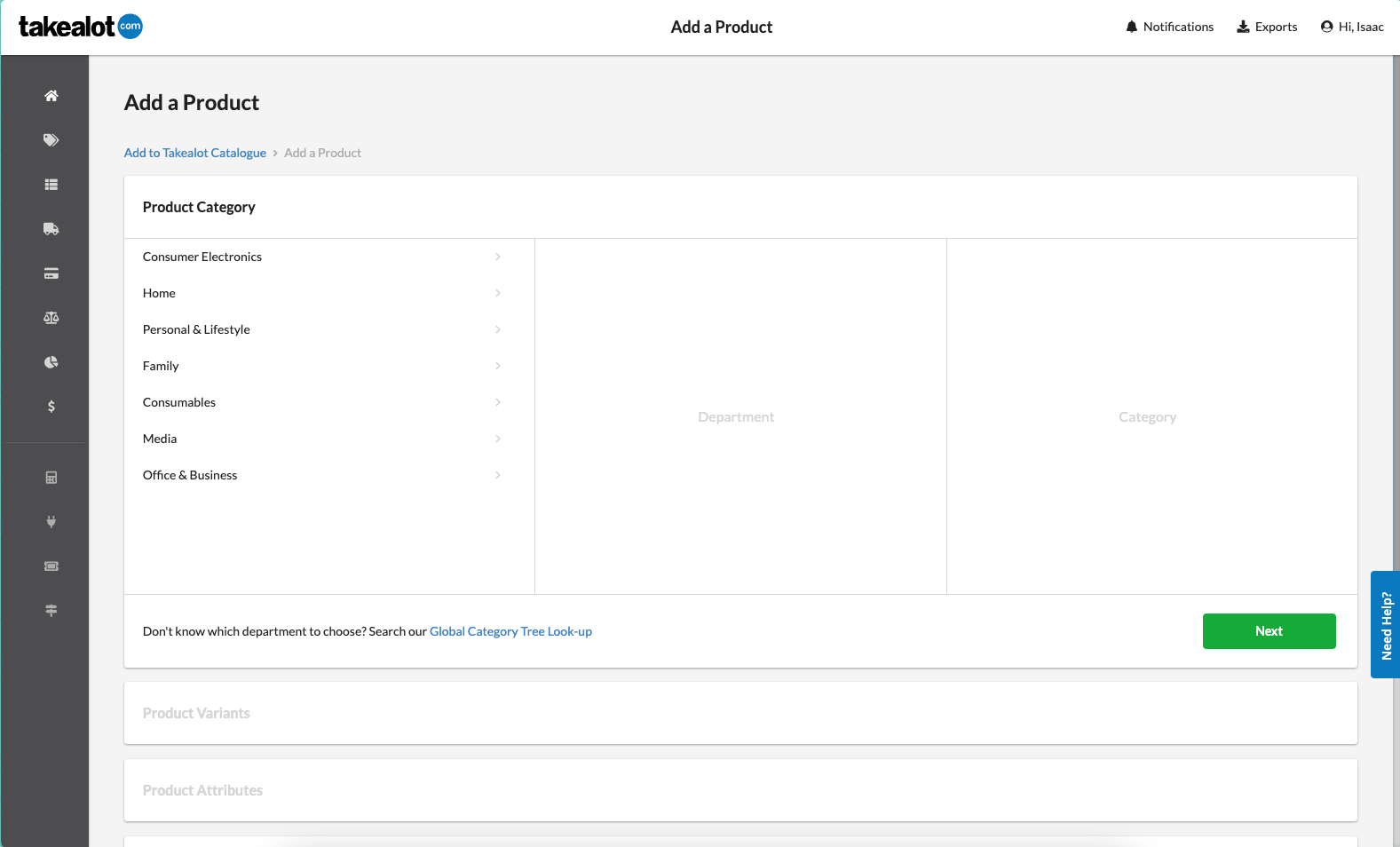The height and width of the screenshot is (847, 1400).
Task: Select the Media category
Action: [321, 439]
